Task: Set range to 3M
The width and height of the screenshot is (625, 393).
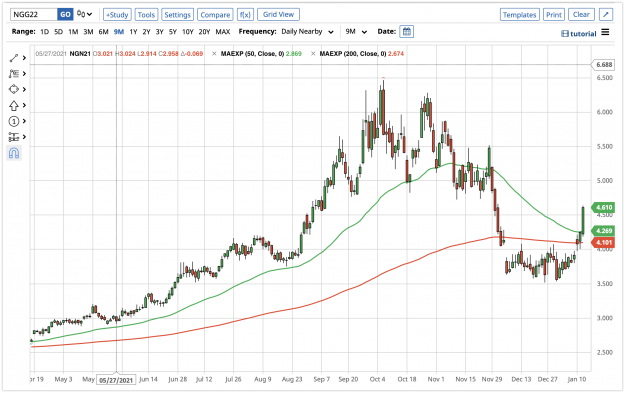Action: pos(88,31)
